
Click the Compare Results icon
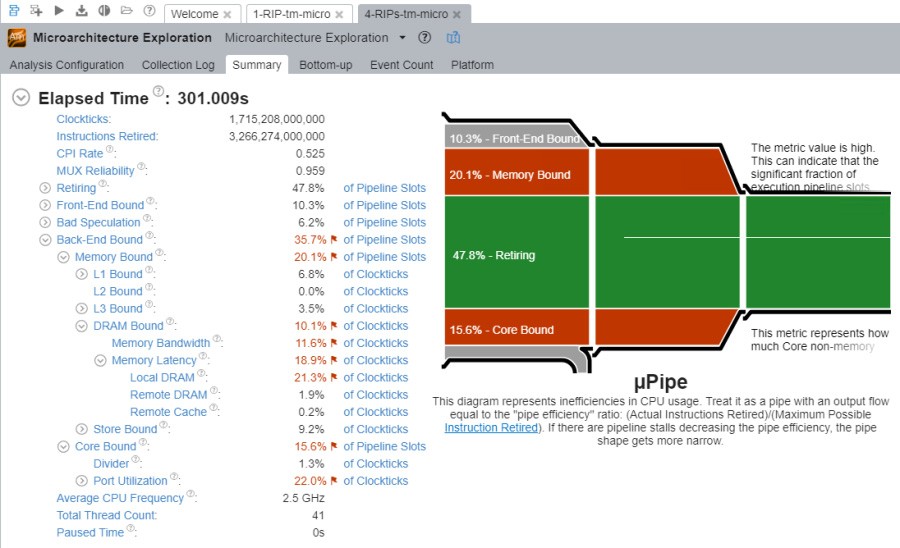click(x=104, y=11)
